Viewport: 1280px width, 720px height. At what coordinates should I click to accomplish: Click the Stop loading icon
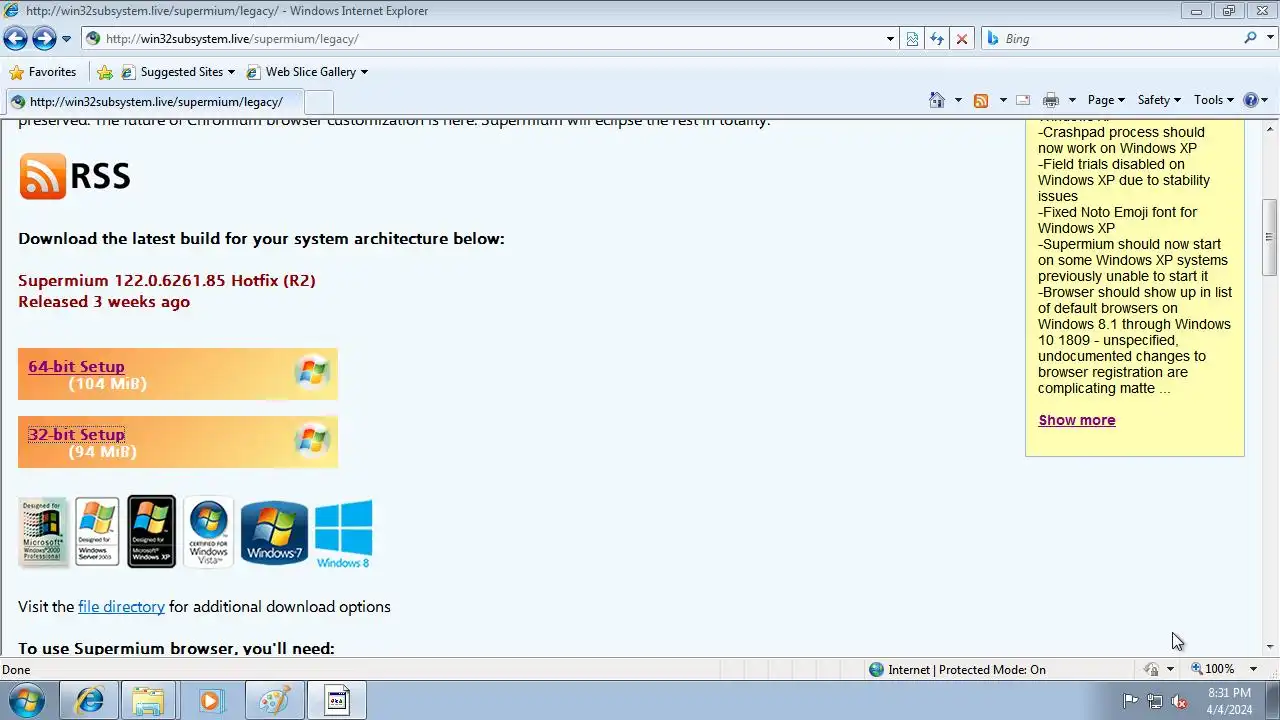[962, 39]
